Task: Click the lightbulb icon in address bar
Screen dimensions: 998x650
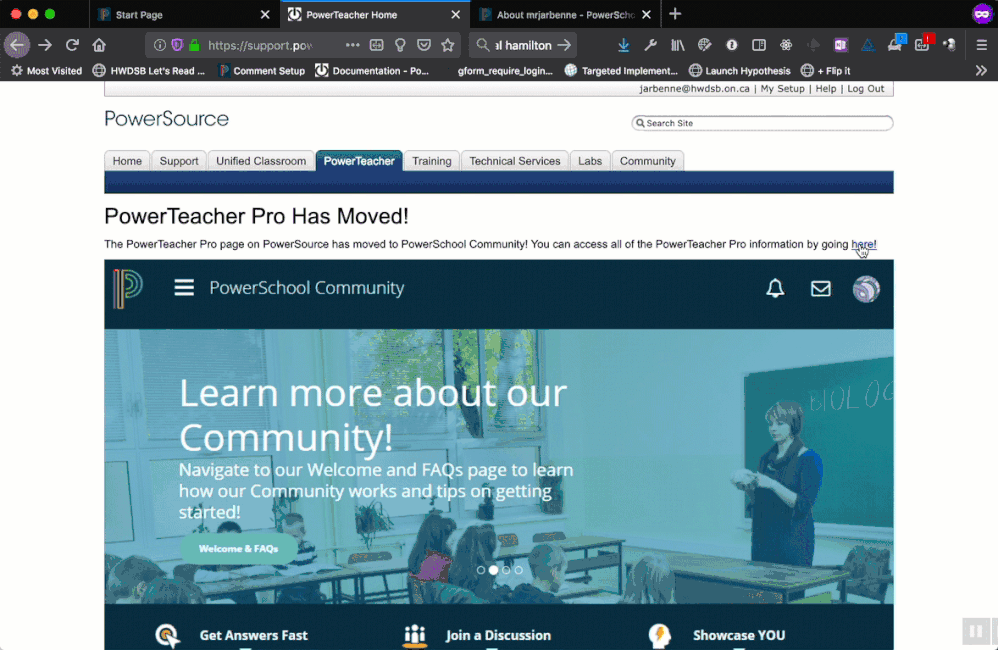Action: point(400,45)
